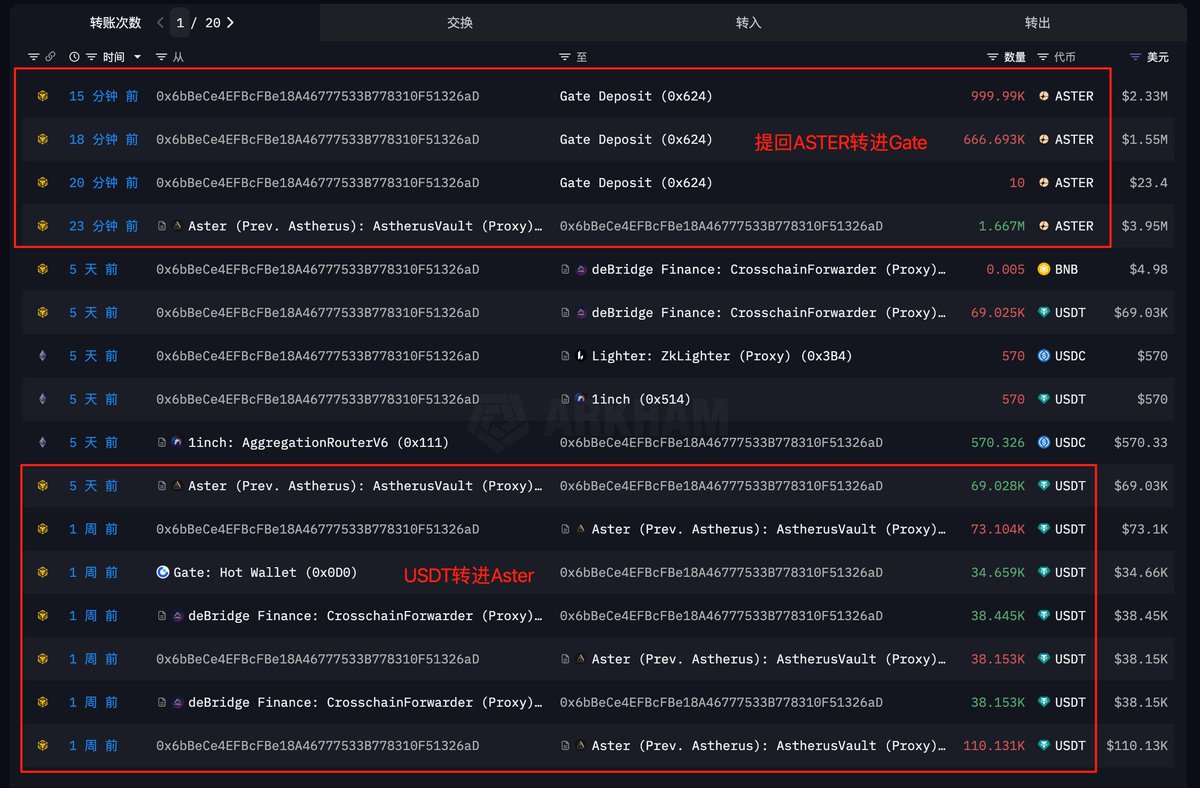1200x788 pixels.
Task: Open Gate Deposit (0x624) on 999.99K row
Action: coord(636,96)
